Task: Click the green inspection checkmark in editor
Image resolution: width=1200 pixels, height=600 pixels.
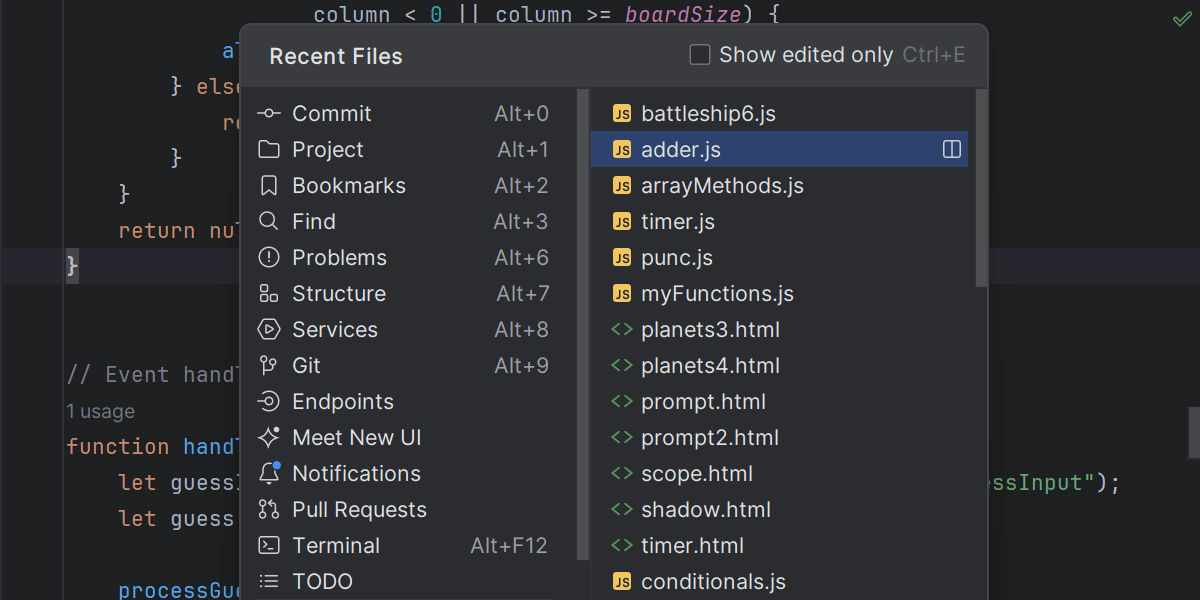Action: tap(1181, 19)
